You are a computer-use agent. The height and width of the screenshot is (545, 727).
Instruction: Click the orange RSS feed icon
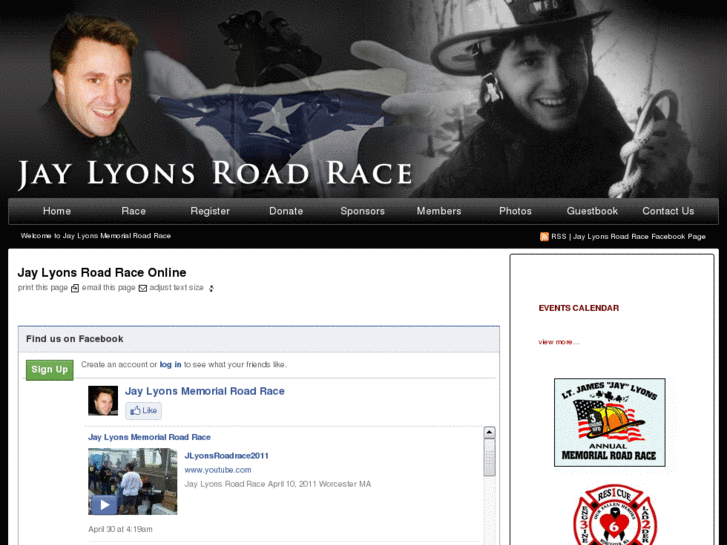pyautogui.click(x=544, y=237)
